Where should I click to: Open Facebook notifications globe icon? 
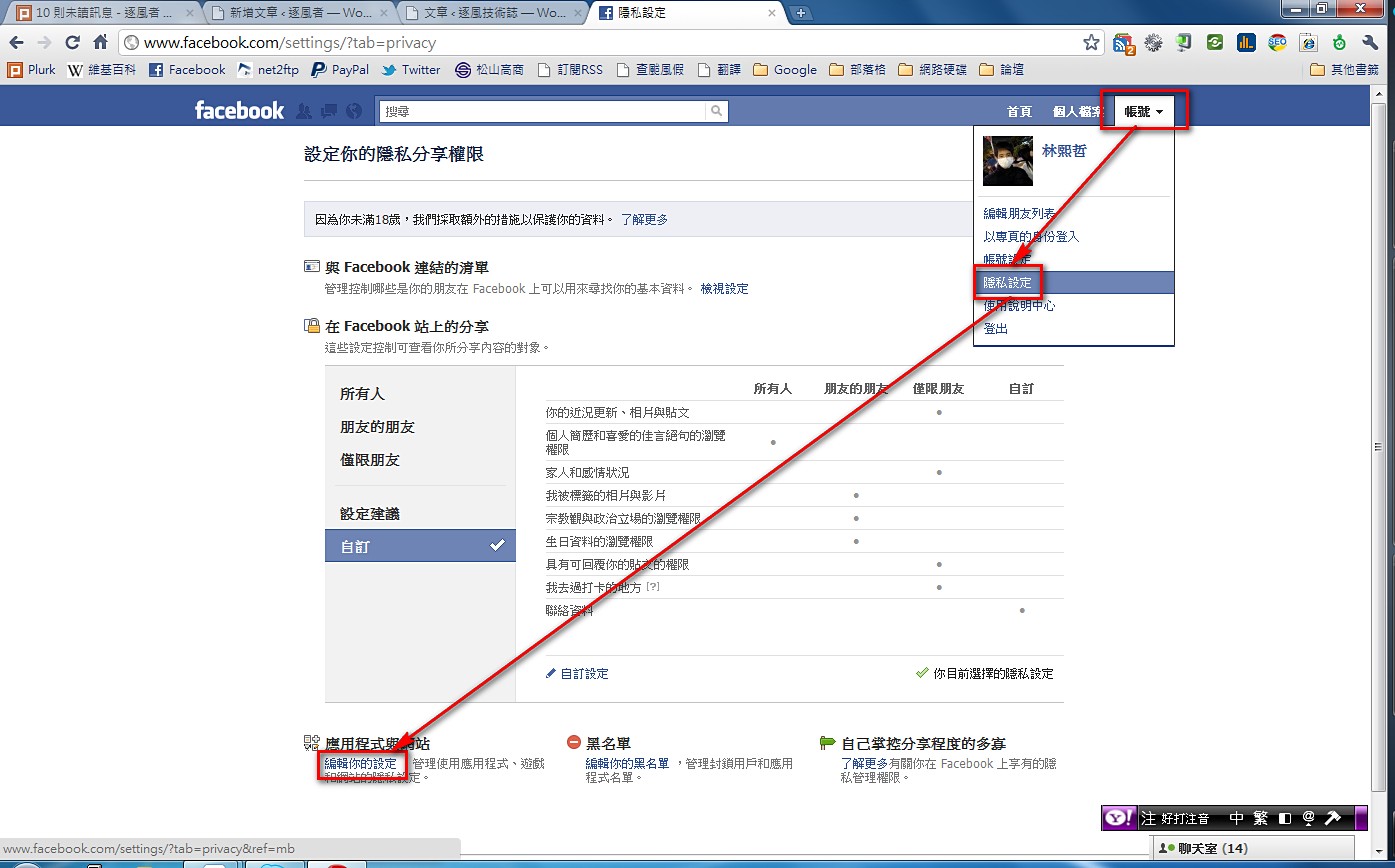click(353, 111)
